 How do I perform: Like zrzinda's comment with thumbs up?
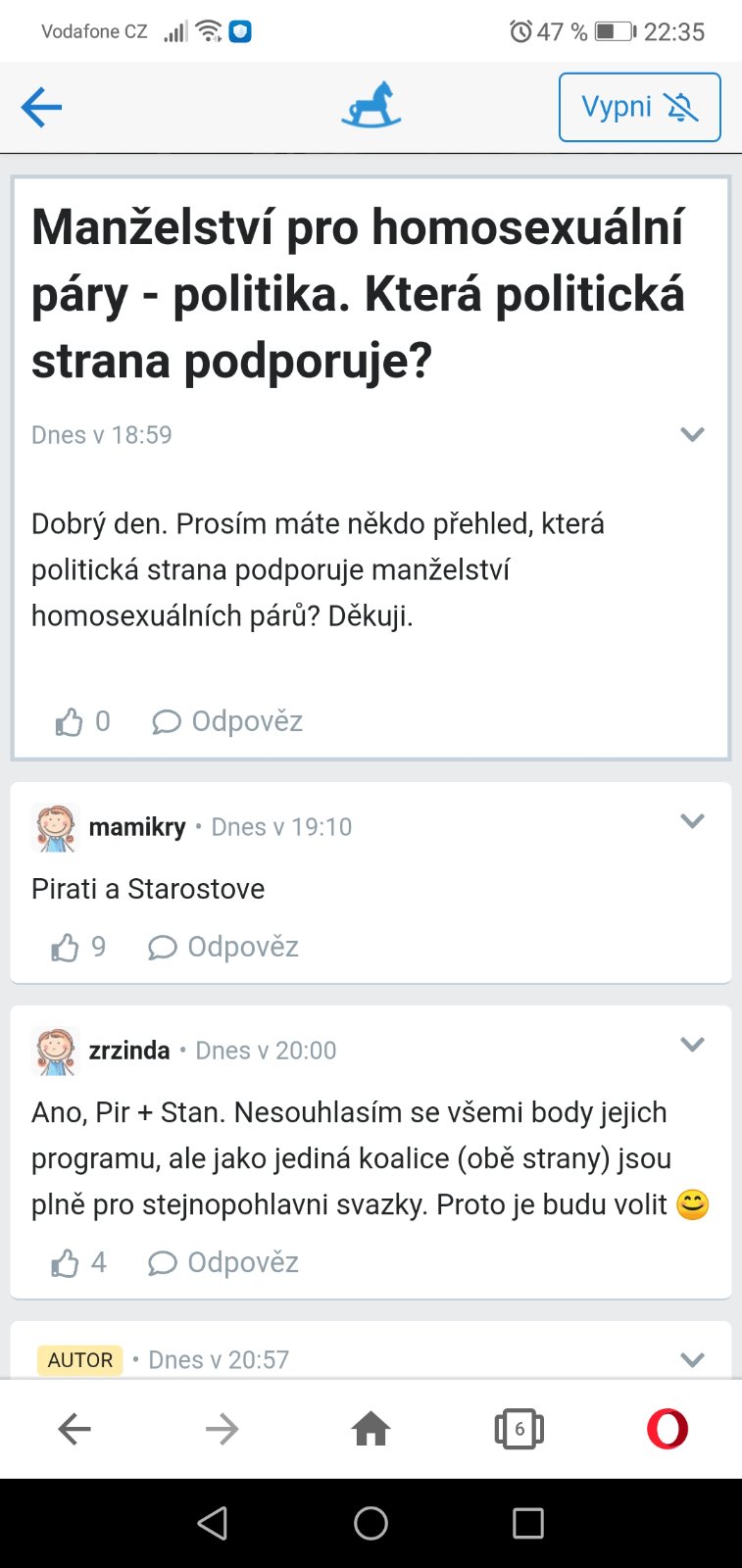66,1263
